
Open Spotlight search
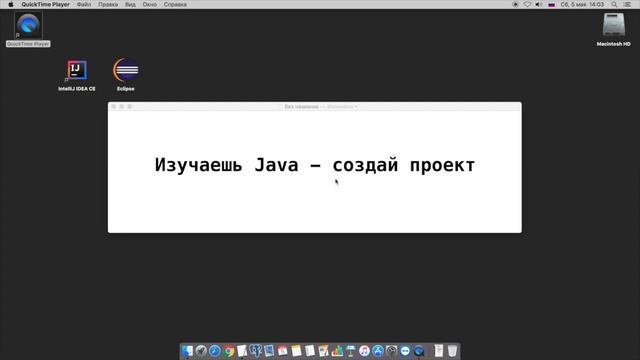point(614,4)
